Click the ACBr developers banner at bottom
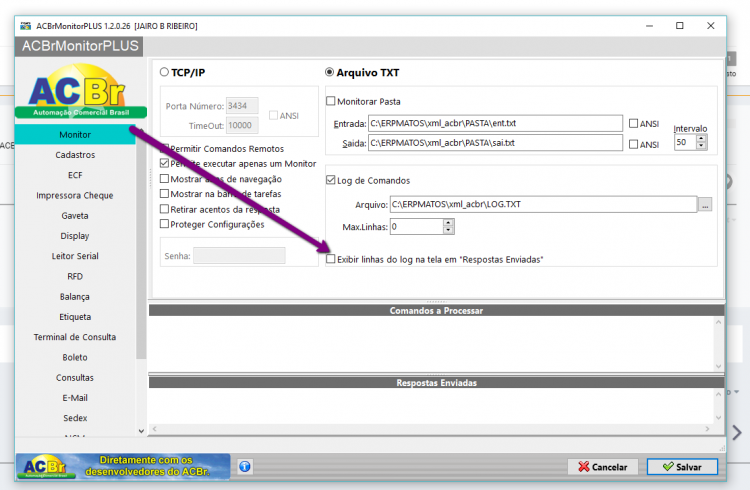The height and width of the screenshot is (490, 750). tap(123, 466)
